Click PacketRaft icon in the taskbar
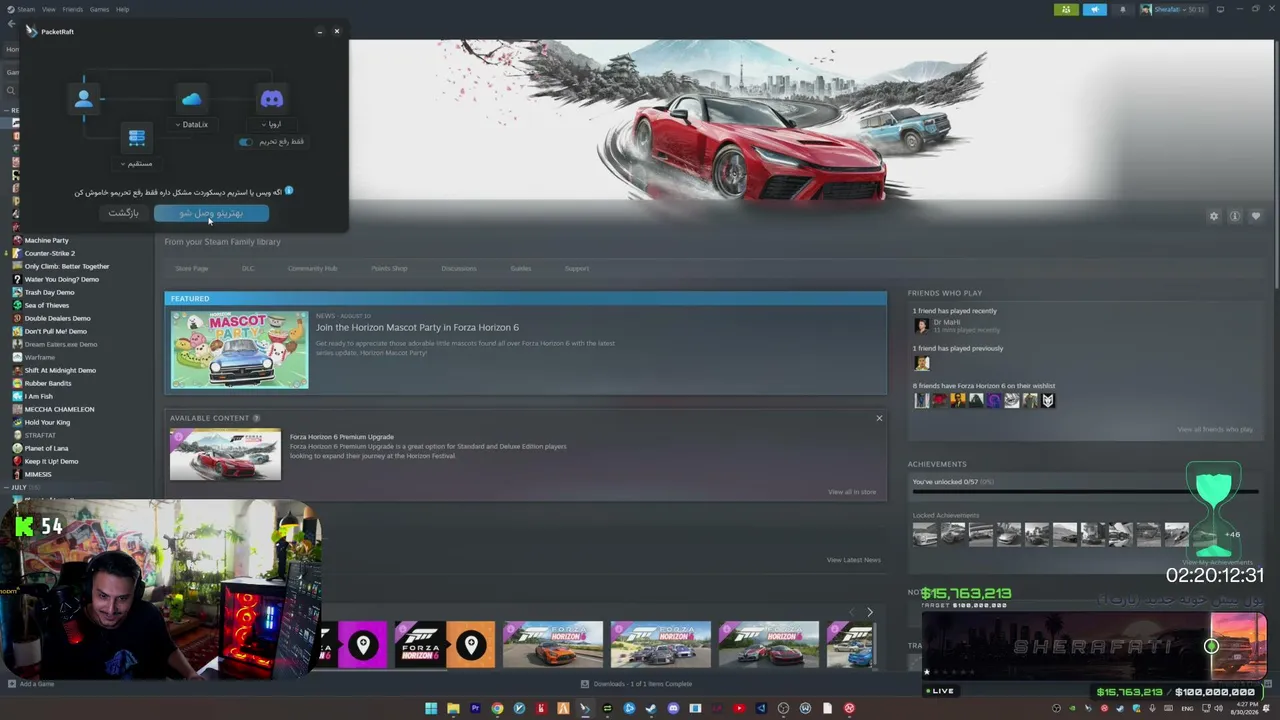This screenshot has width=1280, height=720. pos(585,708)
